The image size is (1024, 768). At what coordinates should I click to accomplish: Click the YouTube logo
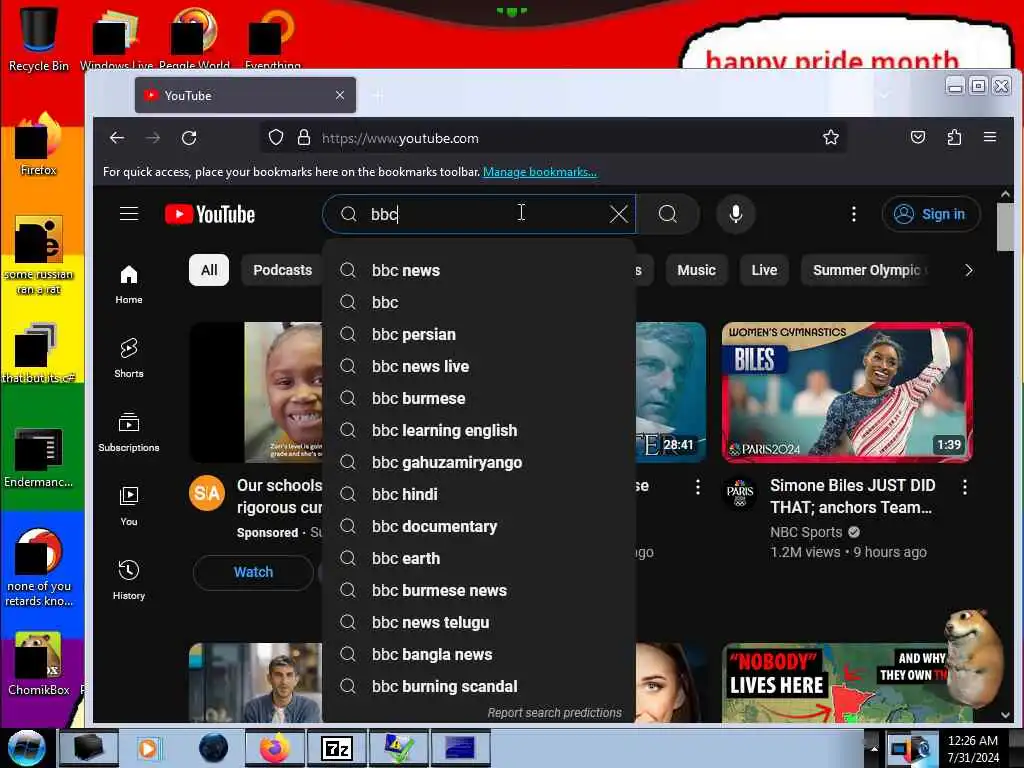pos(210,214)
